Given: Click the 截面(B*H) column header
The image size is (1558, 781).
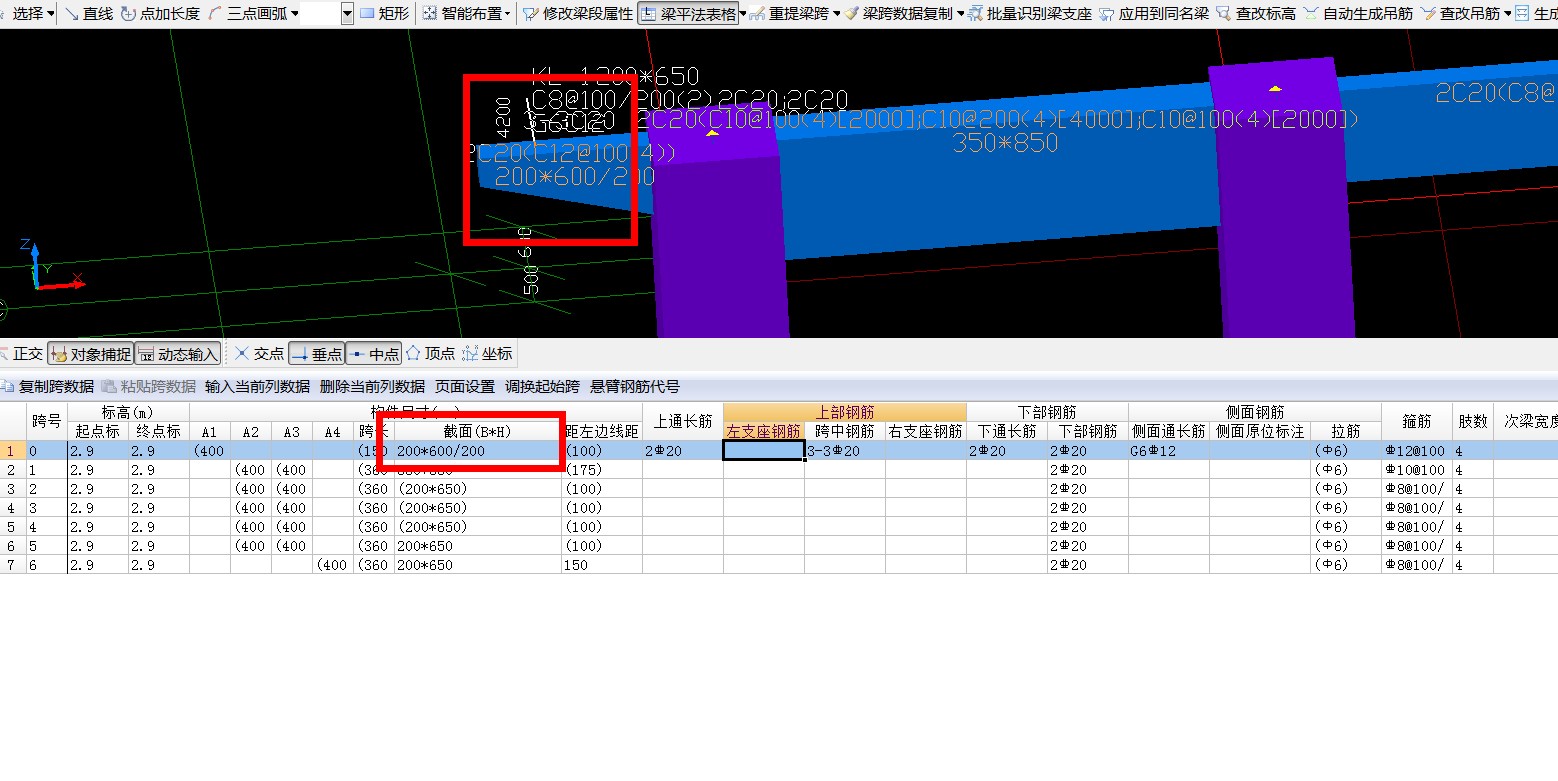Looking at the screenshot, I should [x=478, y=431].
